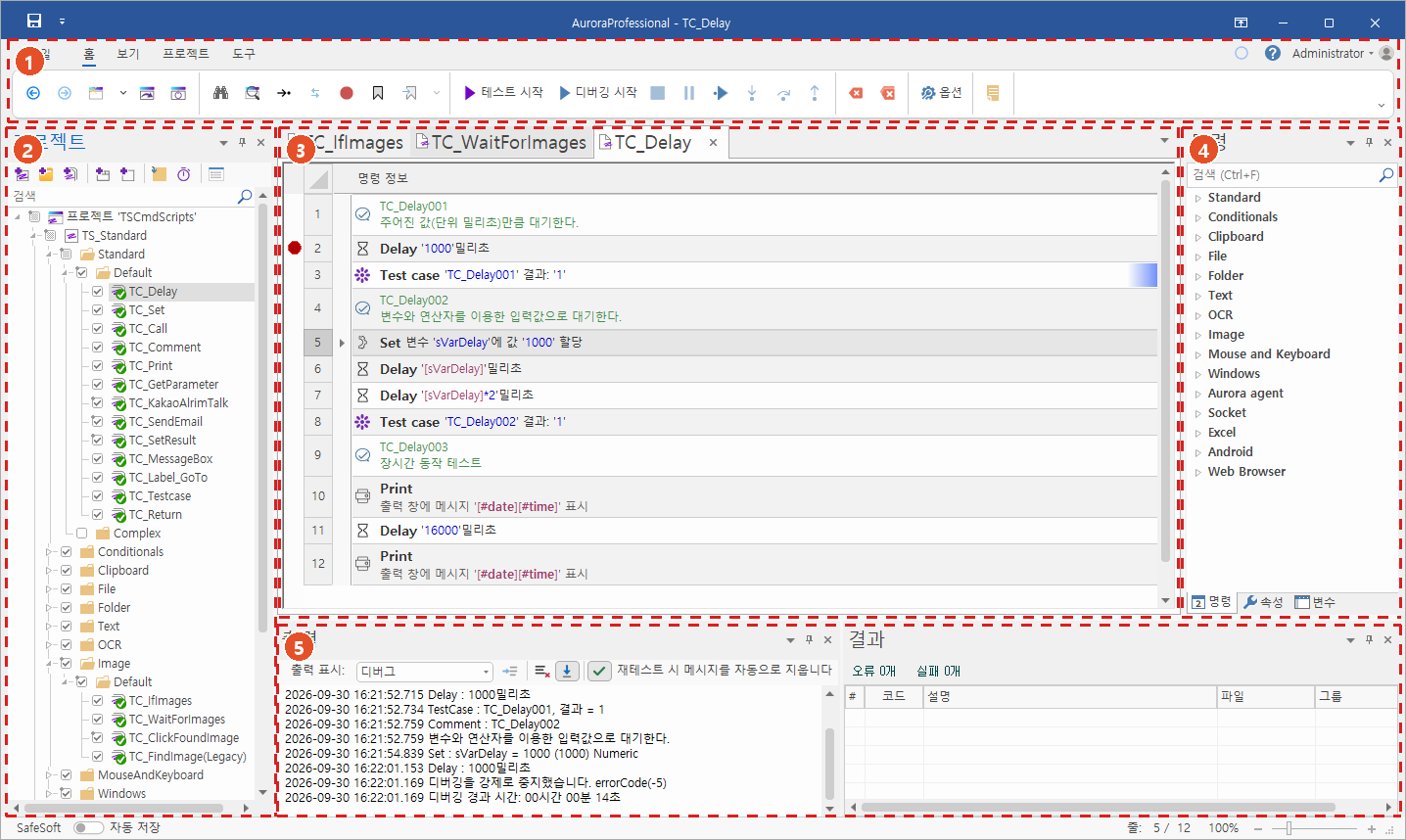Viewport: 1406px width, 840px height.
Task: Switch to the TC_WaitForImages tab
Action: click(x=501, y=143)
